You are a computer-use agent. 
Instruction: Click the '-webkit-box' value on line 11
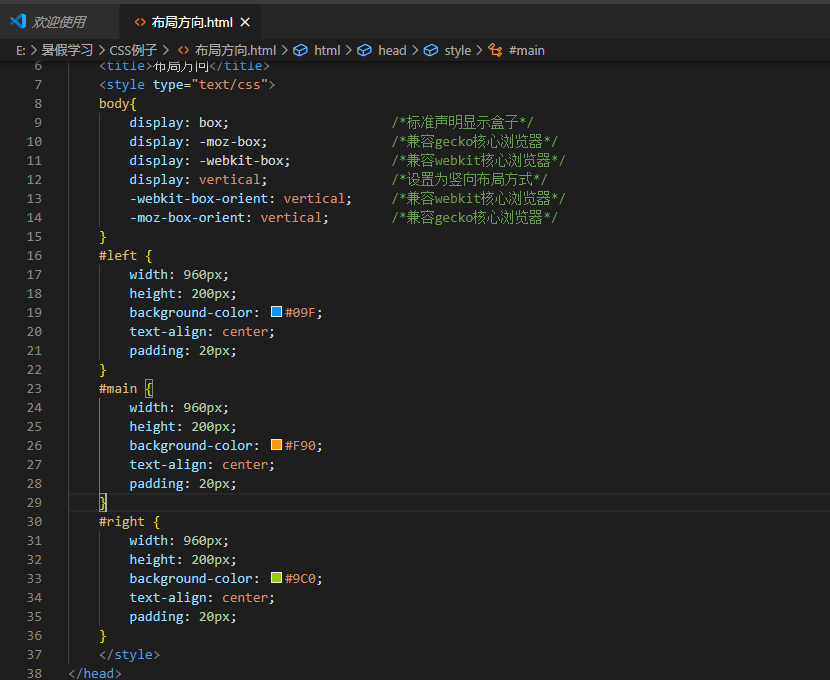coord(241,161)
